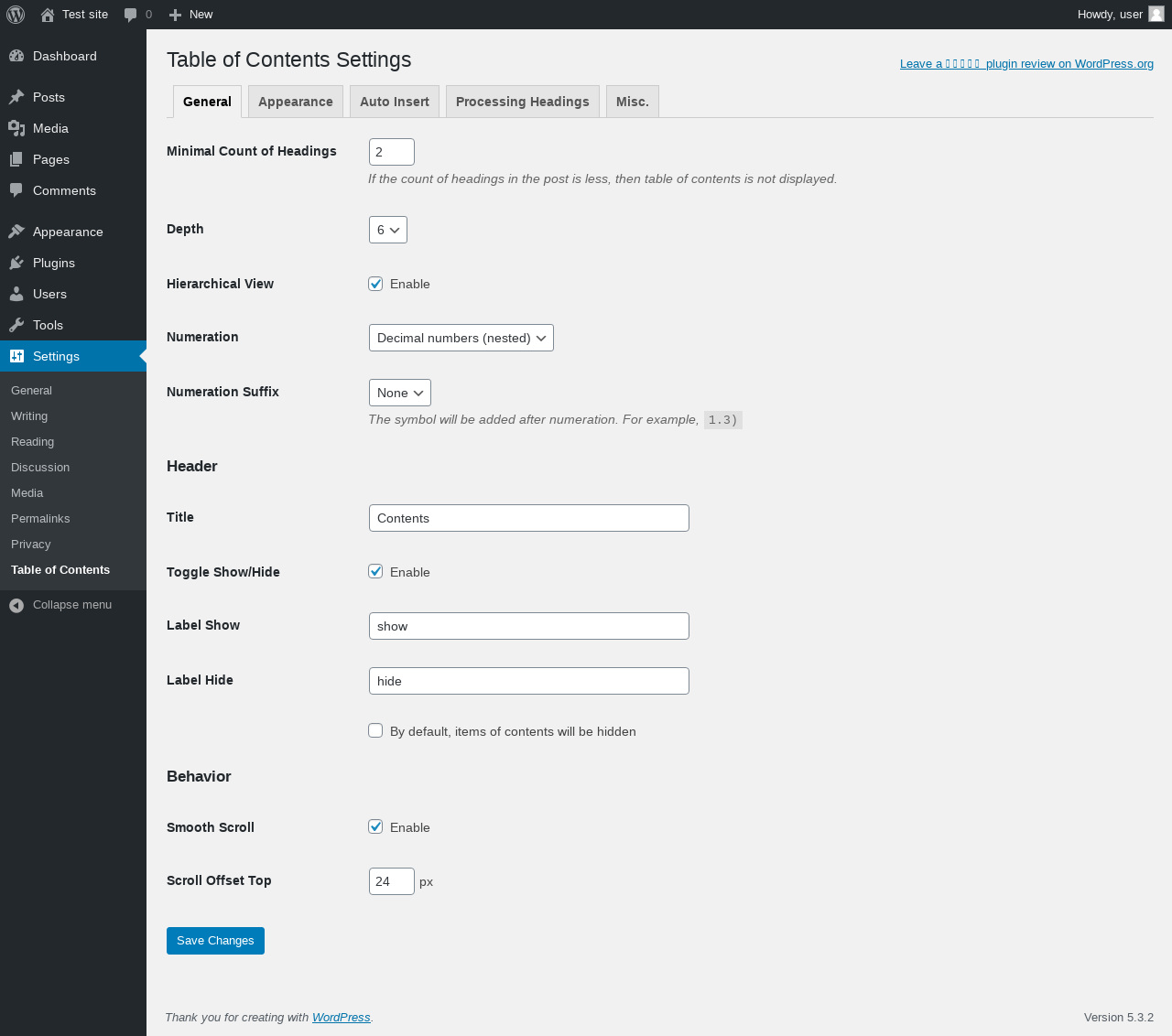The width and height of the screenshot is (1172, 1036).
Task: Open the plugin review link on WordPress.org
Action: pos(1026,64)
